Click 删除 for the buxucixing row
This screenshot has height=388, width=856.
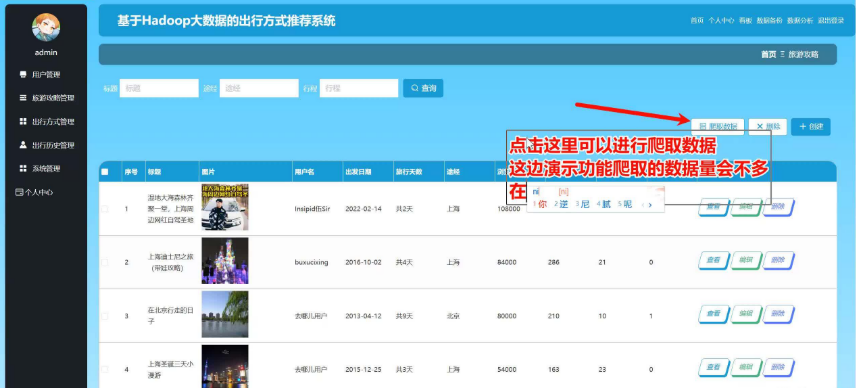(x=778, y=261)
